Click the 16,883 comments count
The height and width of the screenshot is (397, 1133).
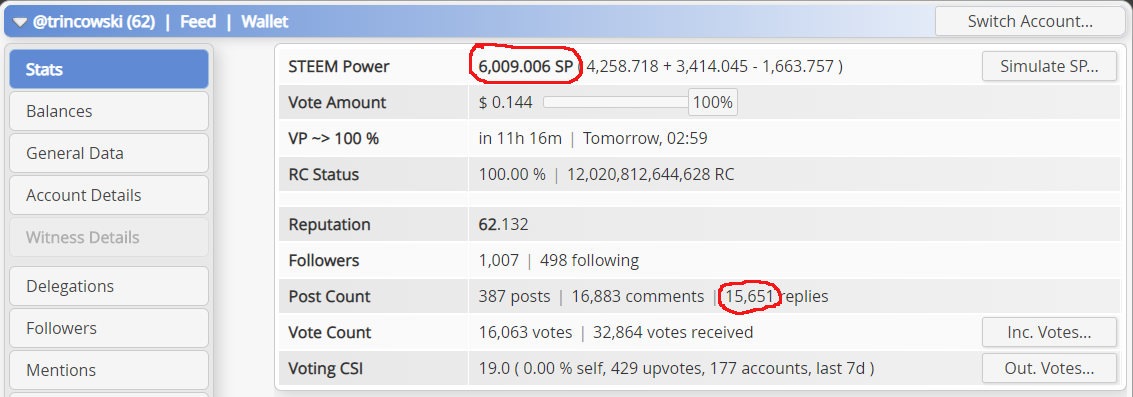pyautogui.click(x=637, y=296)
